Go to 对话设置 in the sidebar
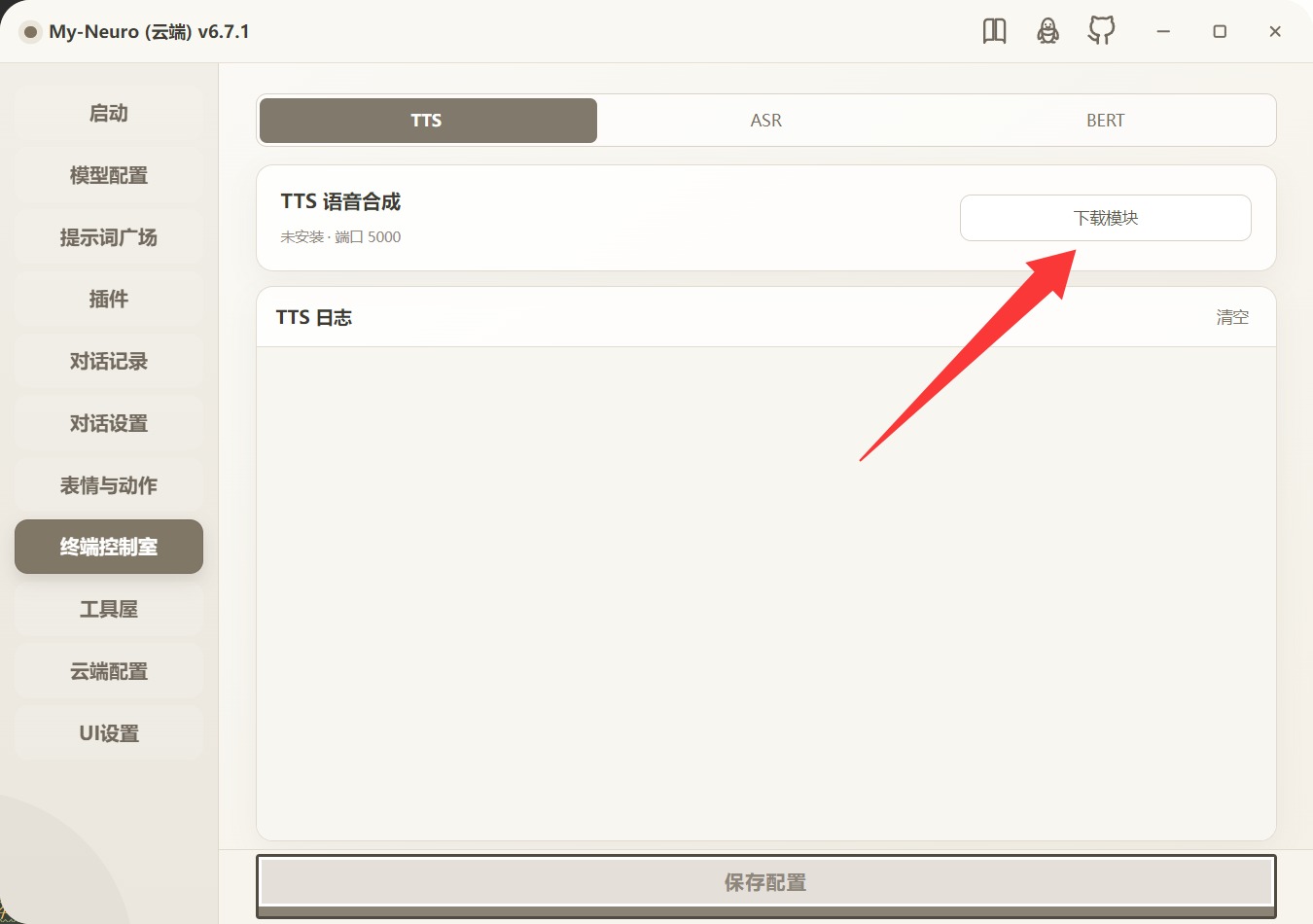Screen dimensions: 1313x924 109,423
